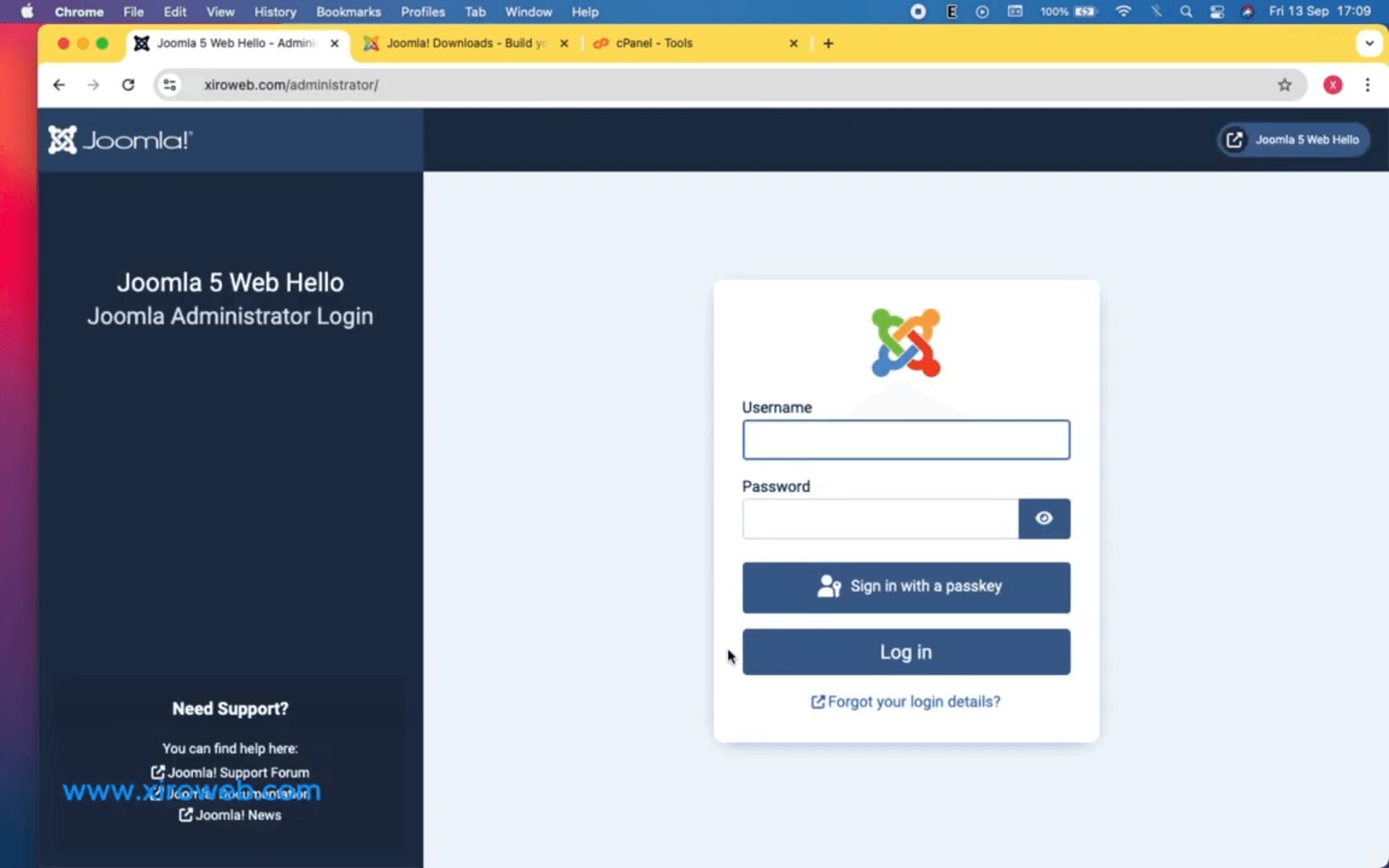Open the File menu
This screenshot has width=1389, height=868.
pos(133,11)
